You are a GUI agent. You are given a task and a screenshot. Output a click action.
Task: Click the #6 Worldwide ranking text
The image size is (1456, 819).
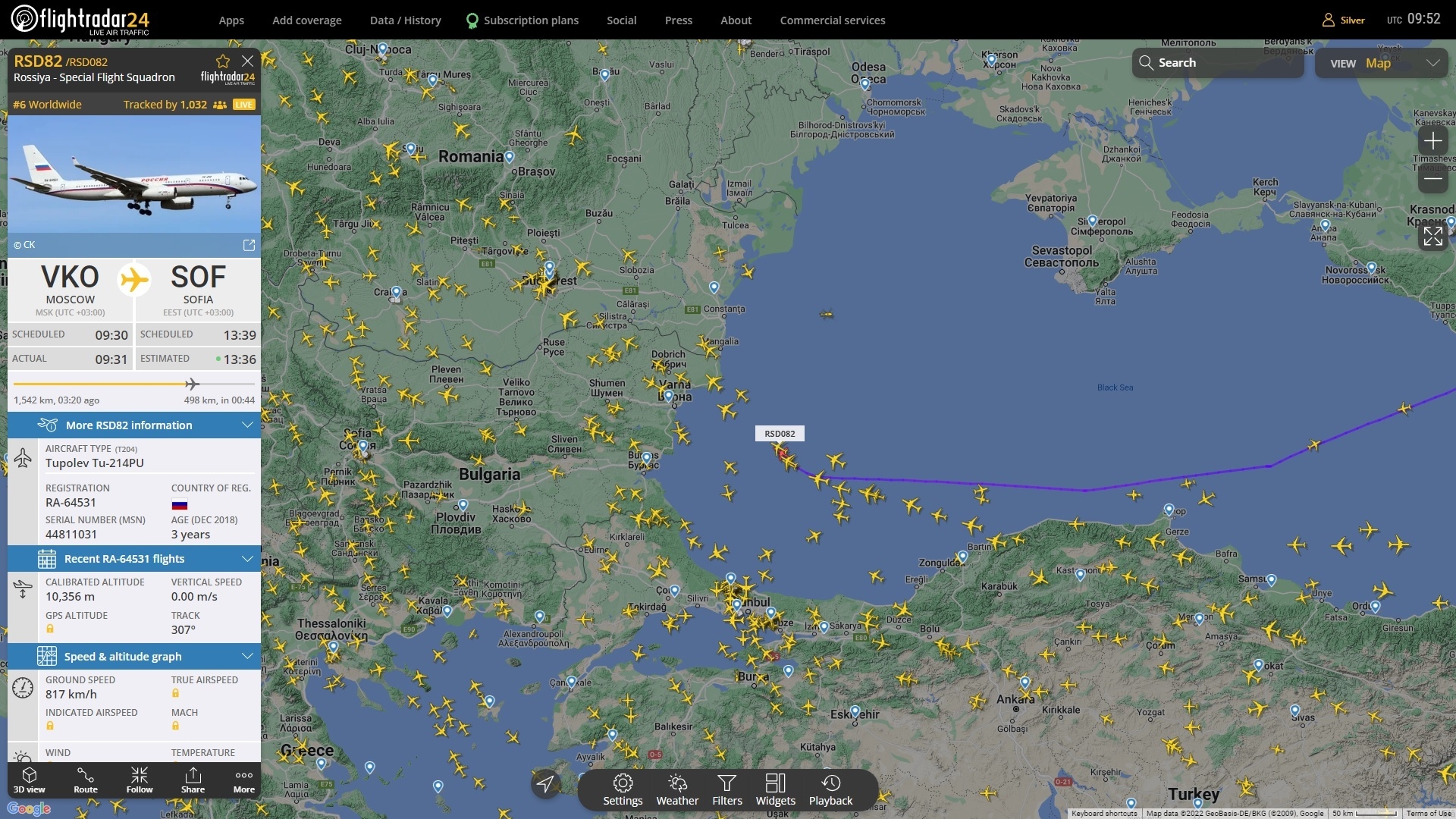(47, 105)
